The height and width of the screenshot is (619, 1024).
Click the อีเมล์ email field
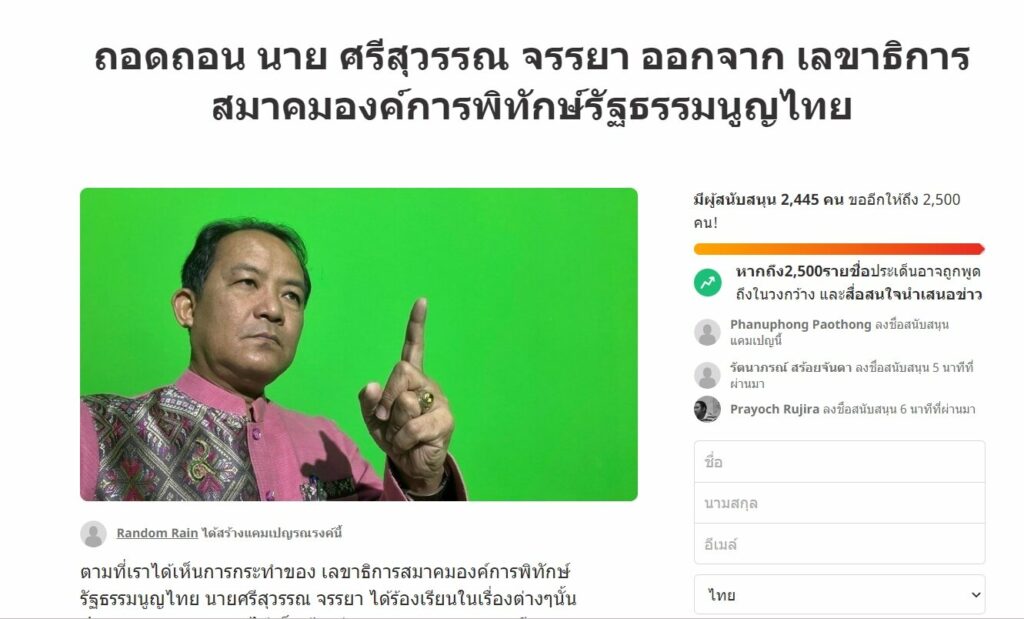pos(839,544)
